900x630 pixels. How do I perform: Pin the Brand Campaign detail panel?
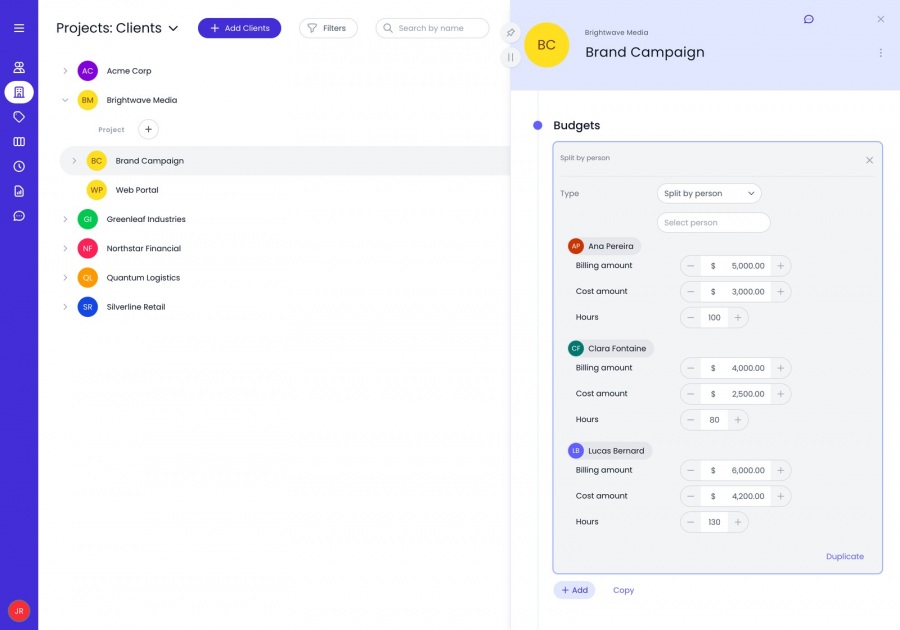click(510, 33)
